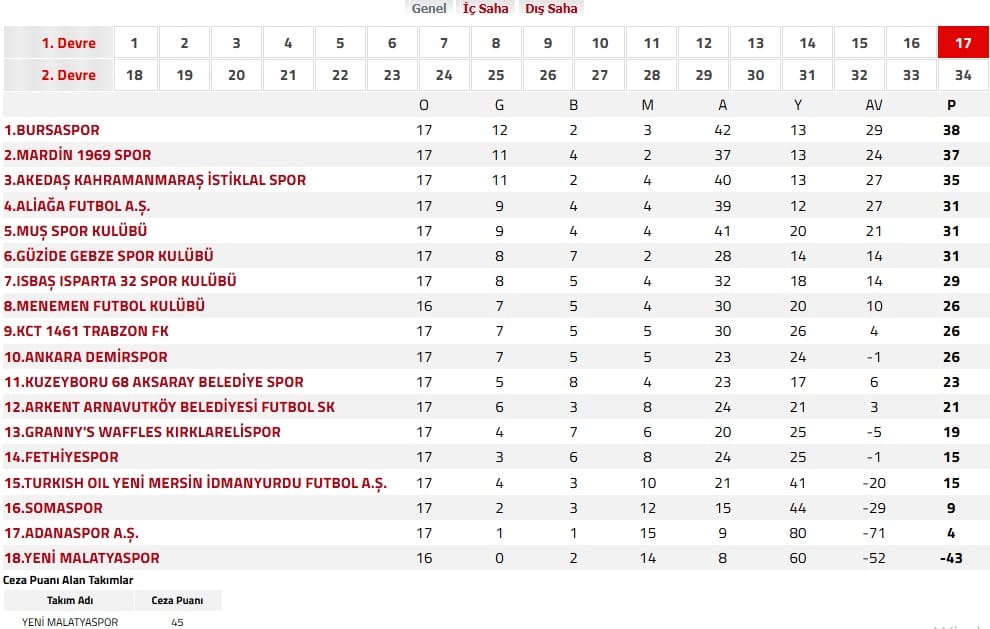
Task: Click Güzide Gebze Spor Kulübü link
Action: pos(109,256)
